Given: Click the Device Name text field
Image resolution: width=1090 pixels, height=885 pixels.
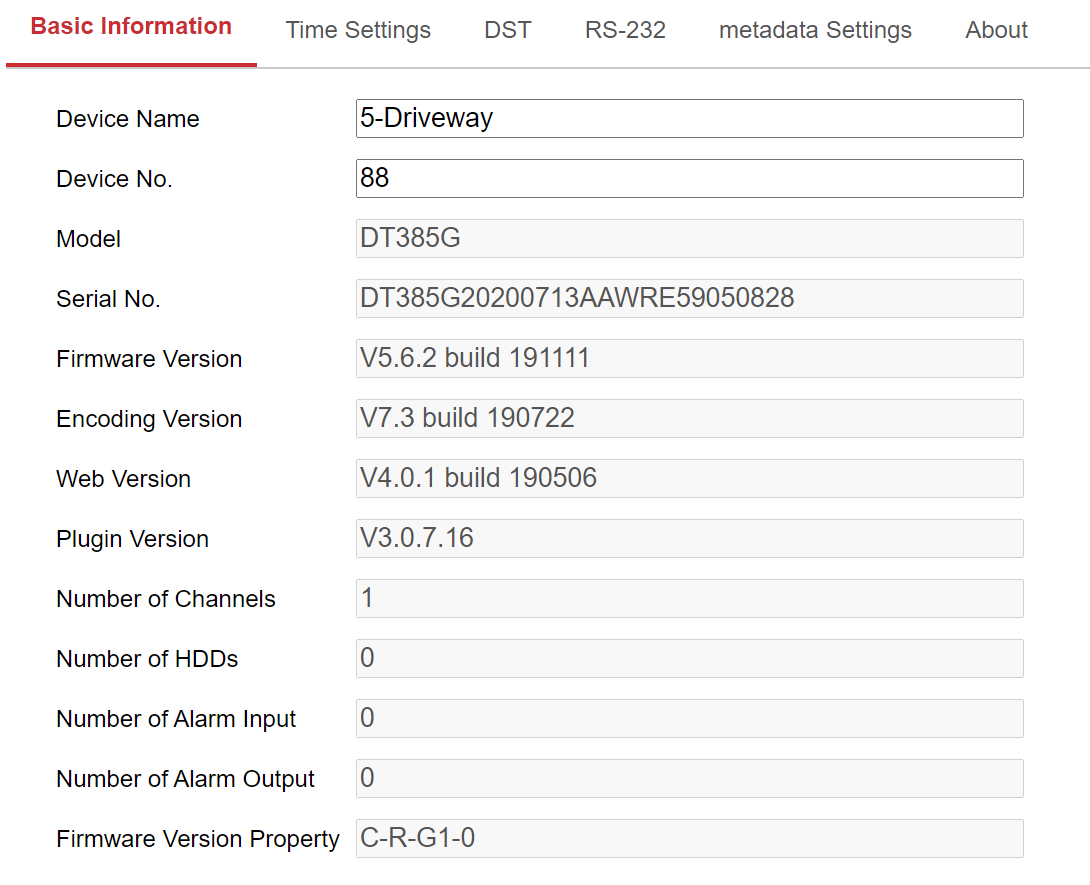Looking at the screenshot, I should [689, 118].
